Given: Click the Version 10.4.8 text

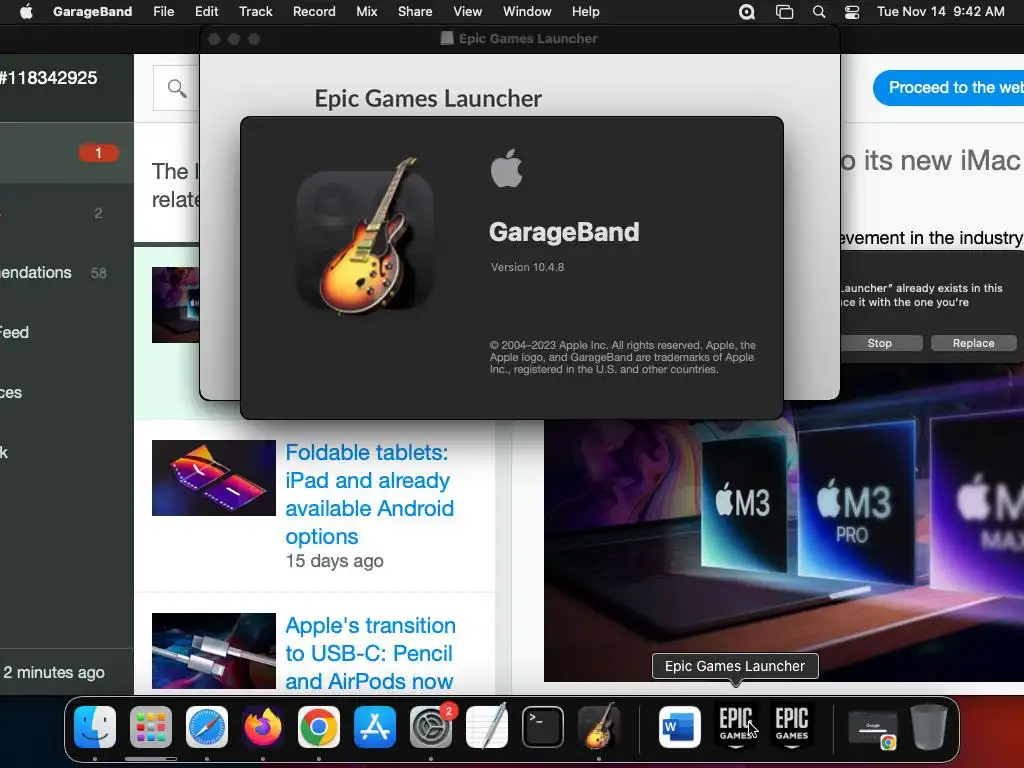Looking at the screenshot, I should [528, 267].
